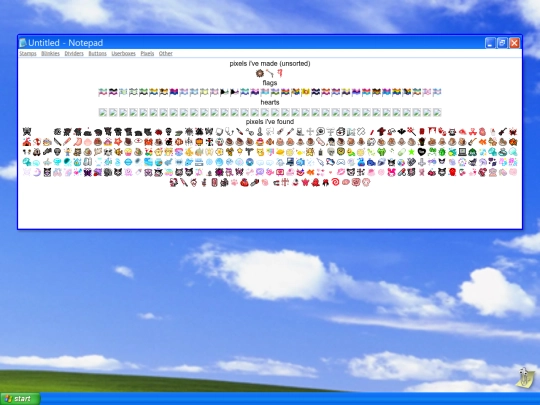Click the Windows XP start button
540x405 pixels.
tap(20, 398)
